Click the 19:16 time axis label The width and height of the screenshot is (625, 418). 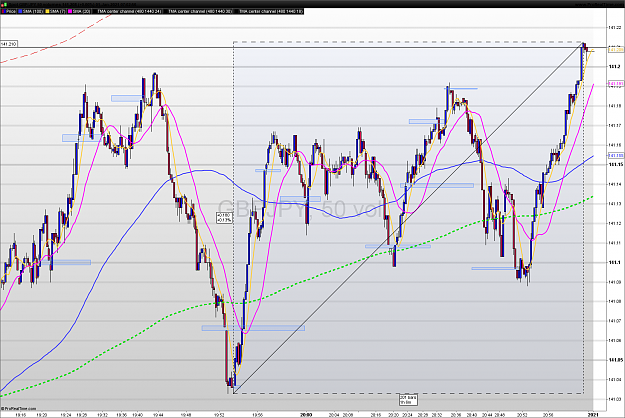(20, 415)
